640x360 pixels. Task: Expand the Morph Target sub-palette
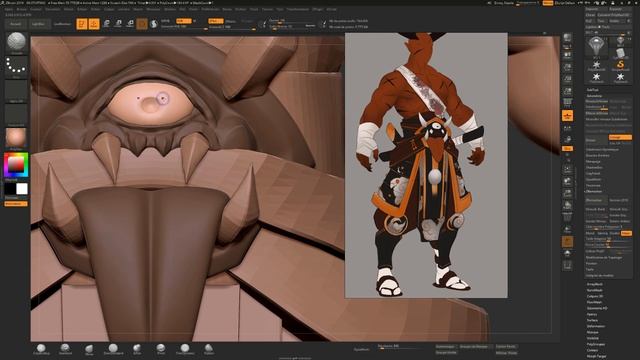[x=596, y=356]
